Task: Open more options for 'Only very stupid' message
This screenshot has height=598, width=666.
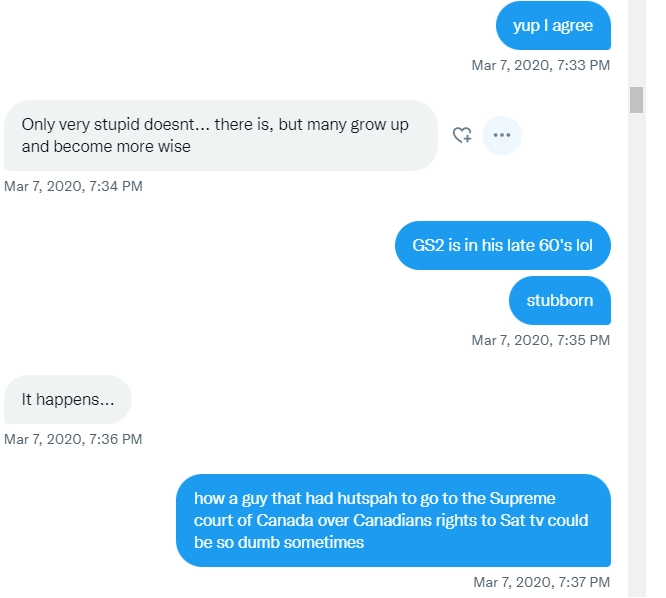Action: 502,135
